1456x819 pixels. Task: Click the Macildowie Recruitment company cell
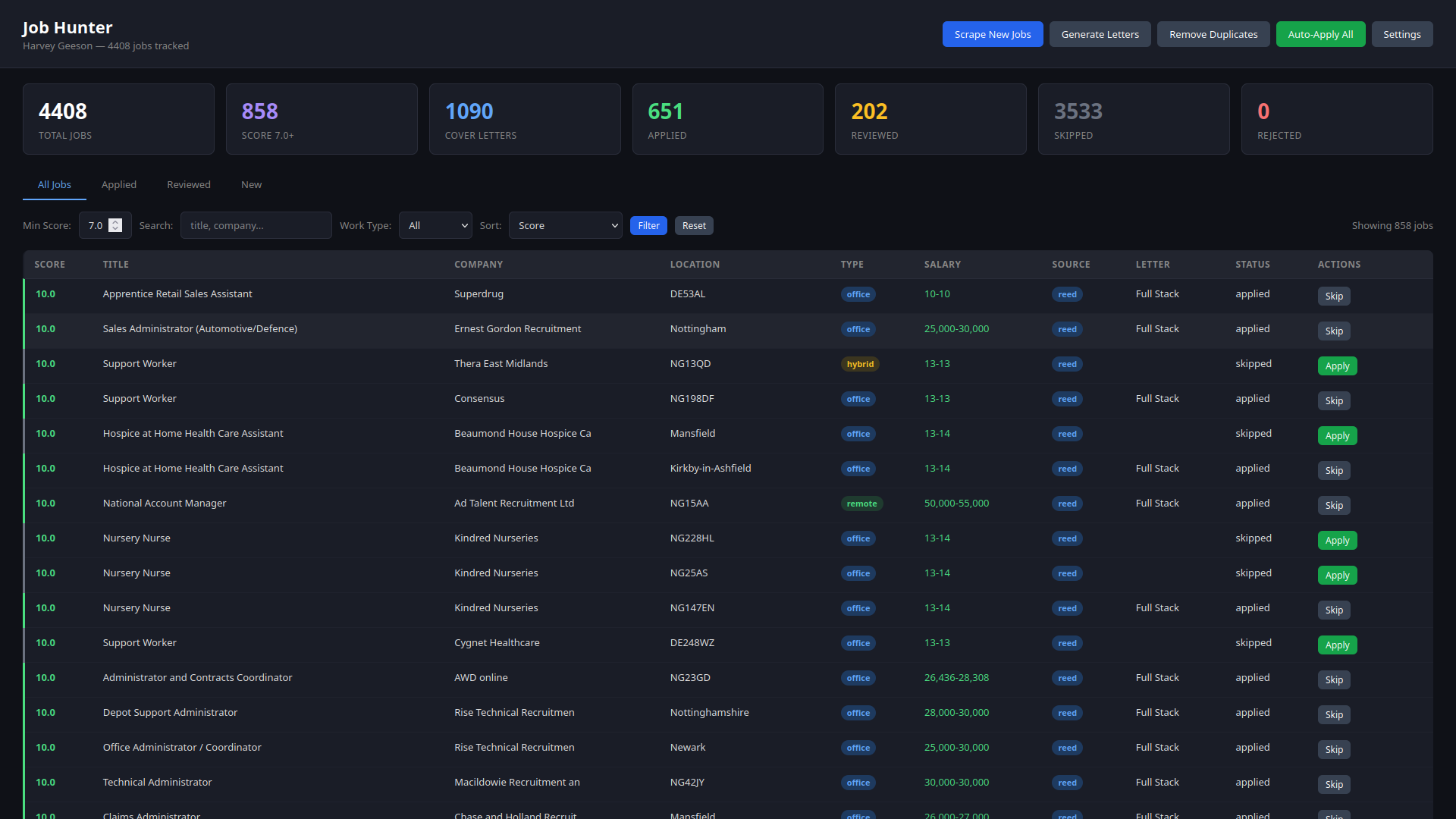(x=517, y=782)
